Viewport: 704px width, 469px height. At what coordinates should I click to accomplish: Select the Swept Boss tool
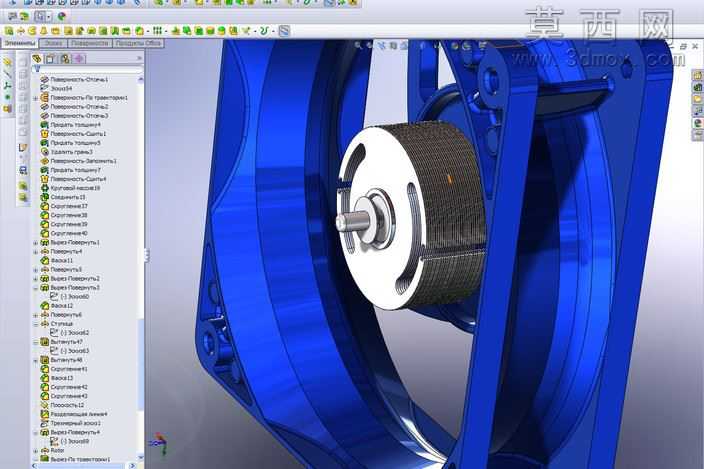[x=32, y=31]
